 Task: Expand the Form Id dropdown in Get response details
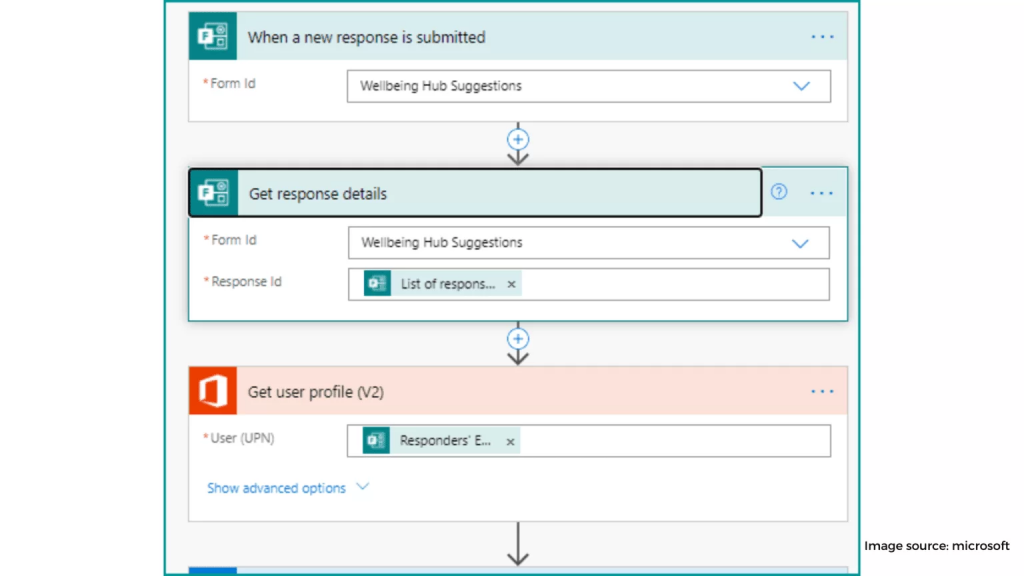(x=800, y=244)
